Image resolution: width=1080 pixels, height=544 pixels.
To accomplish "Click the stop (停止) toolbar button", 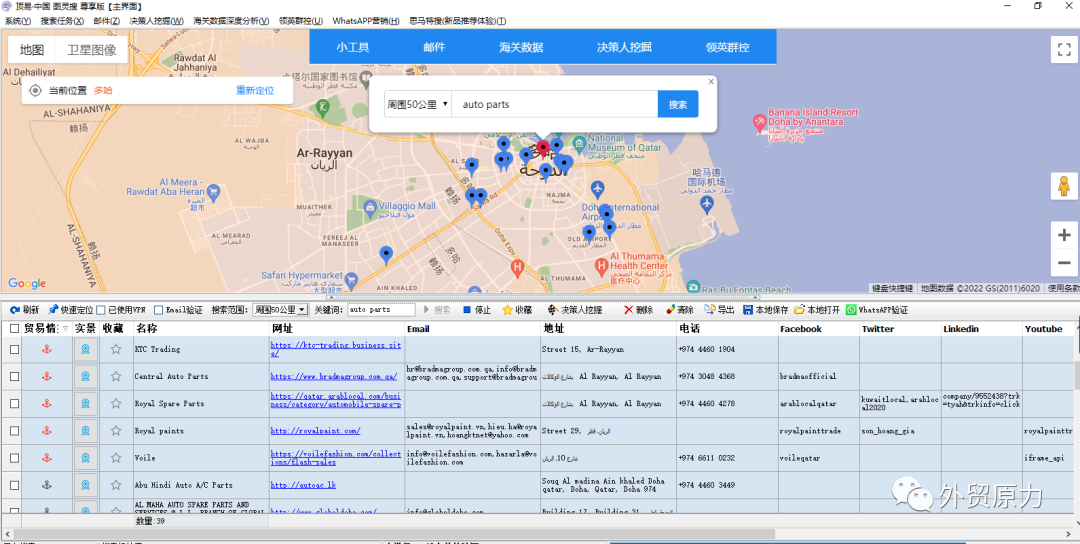I will coord(477,310).
